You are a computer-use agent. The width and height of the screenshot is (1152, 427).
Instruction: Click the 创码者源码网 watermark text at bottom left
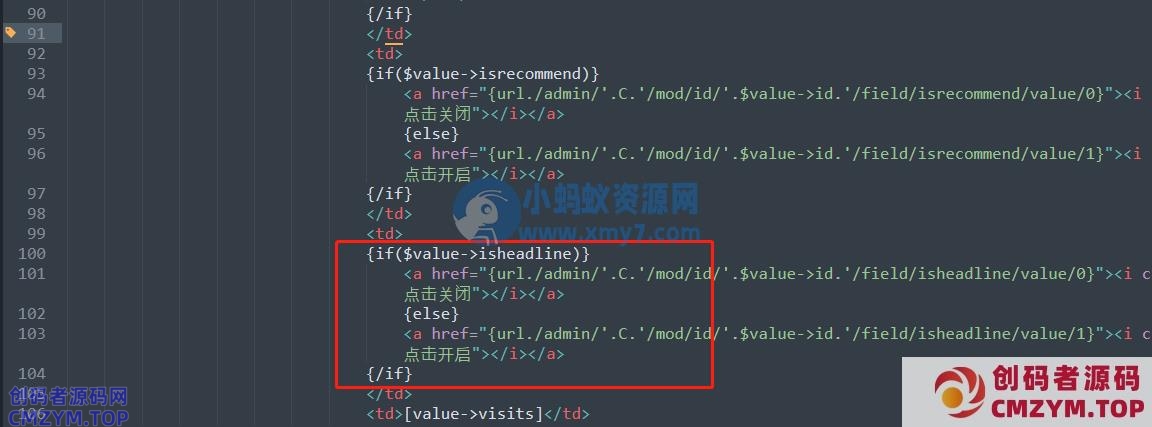[68, 398]
